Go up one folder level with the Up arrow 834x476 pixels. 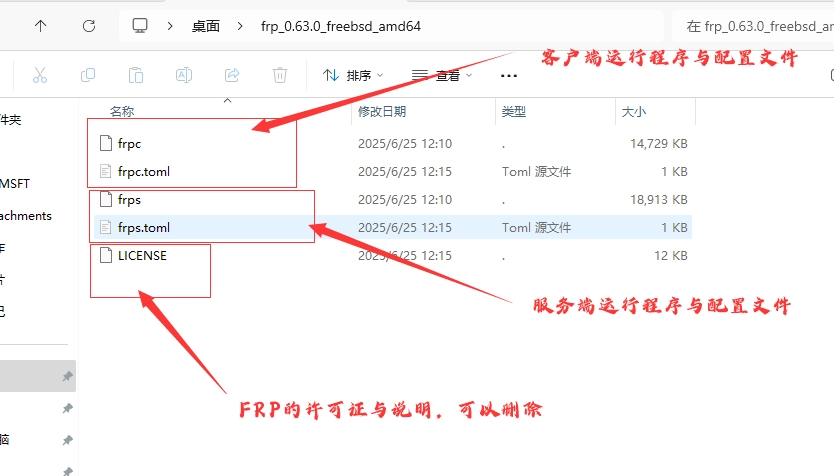tap(40, 26)
